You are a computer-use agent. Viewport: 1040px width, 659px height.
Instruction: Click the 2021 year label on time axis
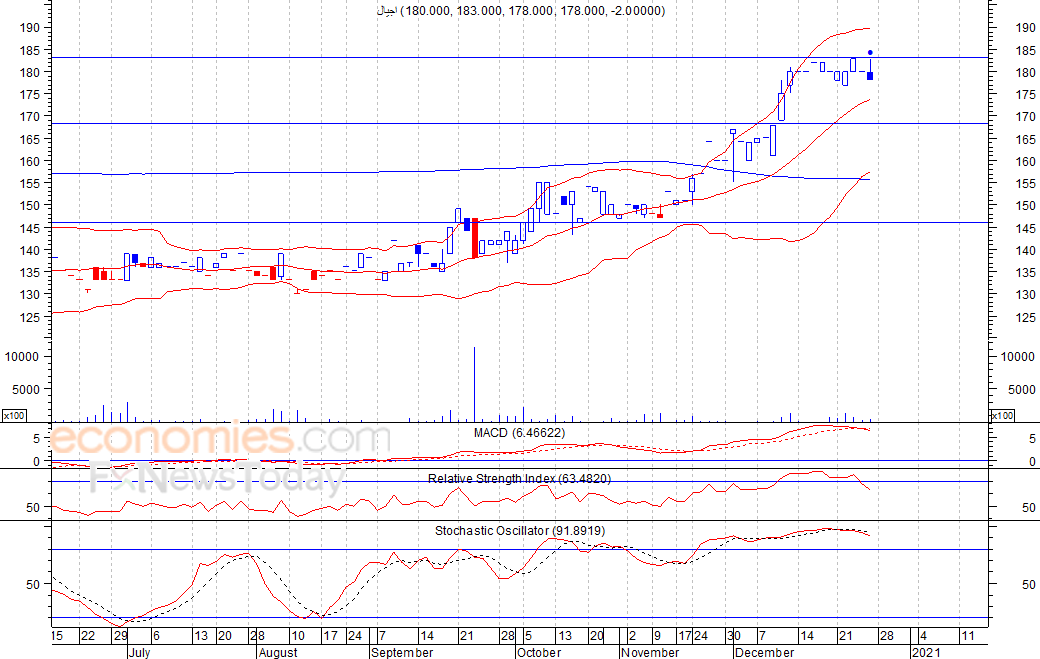[926, 652]
